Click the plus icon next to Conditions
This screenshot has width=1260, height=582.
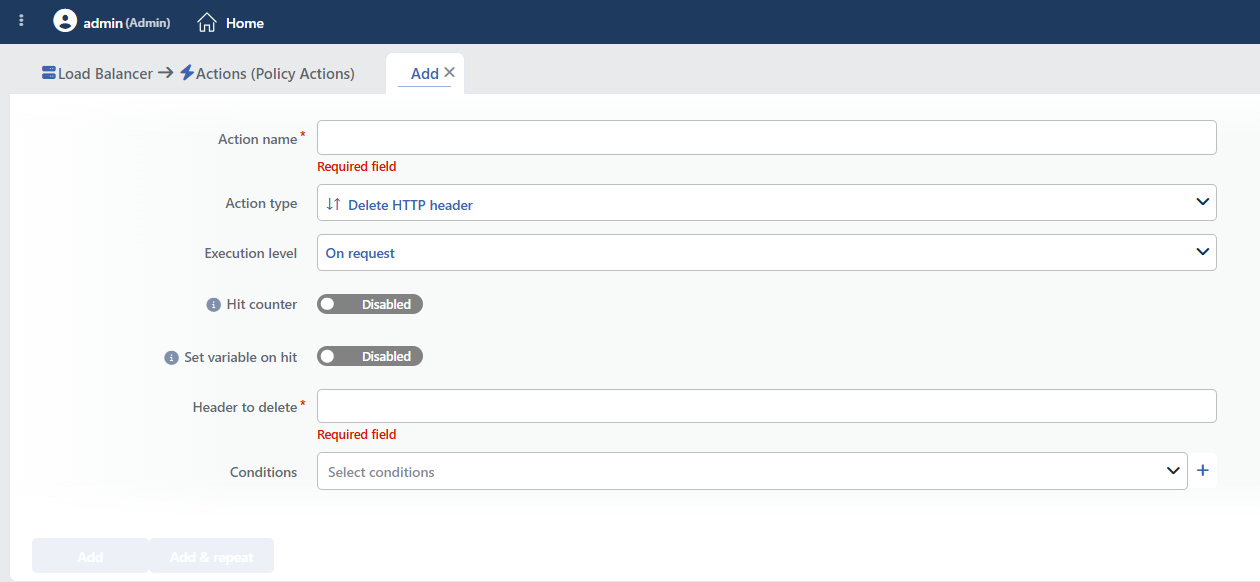pos(1203,470)
